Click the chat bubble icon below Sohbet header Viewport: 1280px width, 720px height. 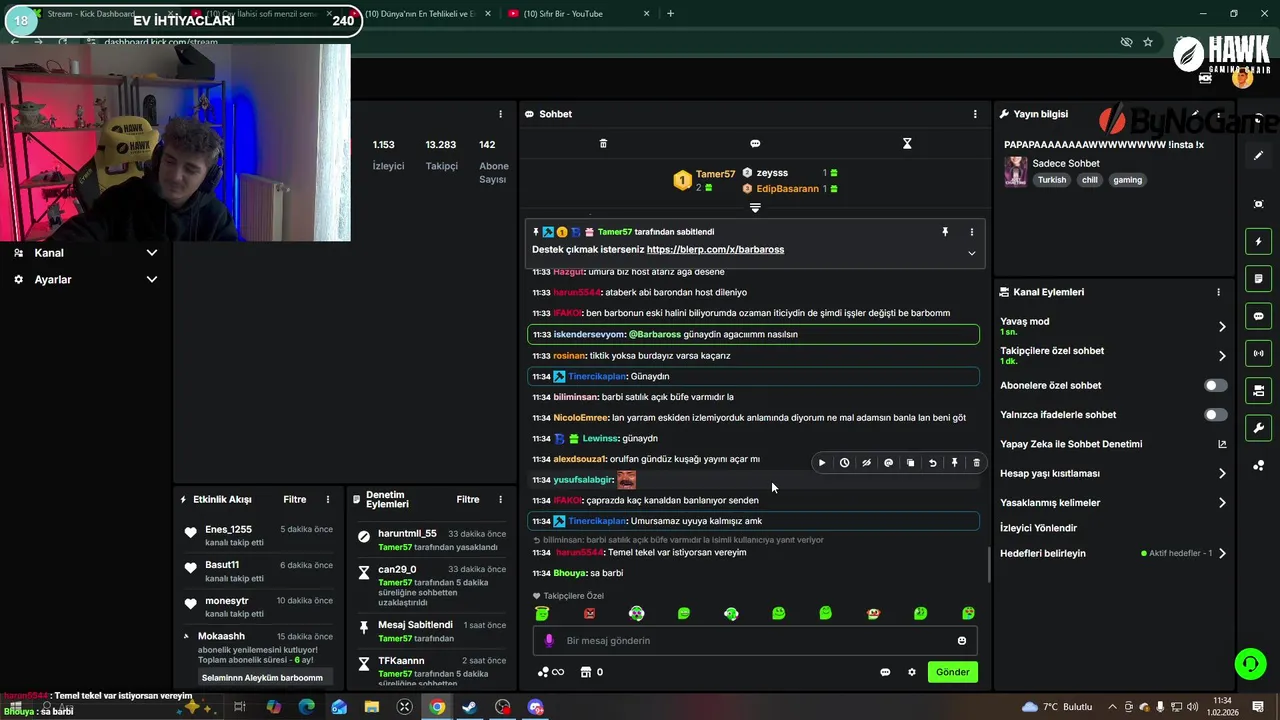tap(755, 144)
